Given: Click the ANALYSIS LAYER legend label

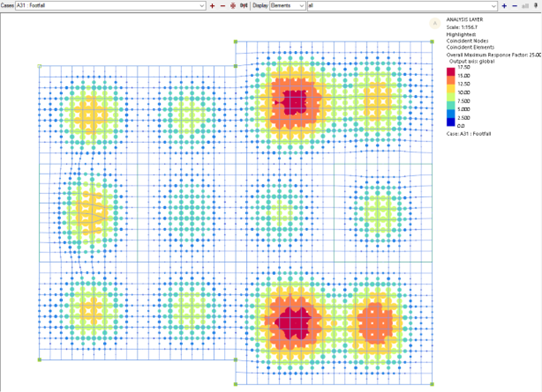Looking at the screenshot, I should click(x=465, y=20).
